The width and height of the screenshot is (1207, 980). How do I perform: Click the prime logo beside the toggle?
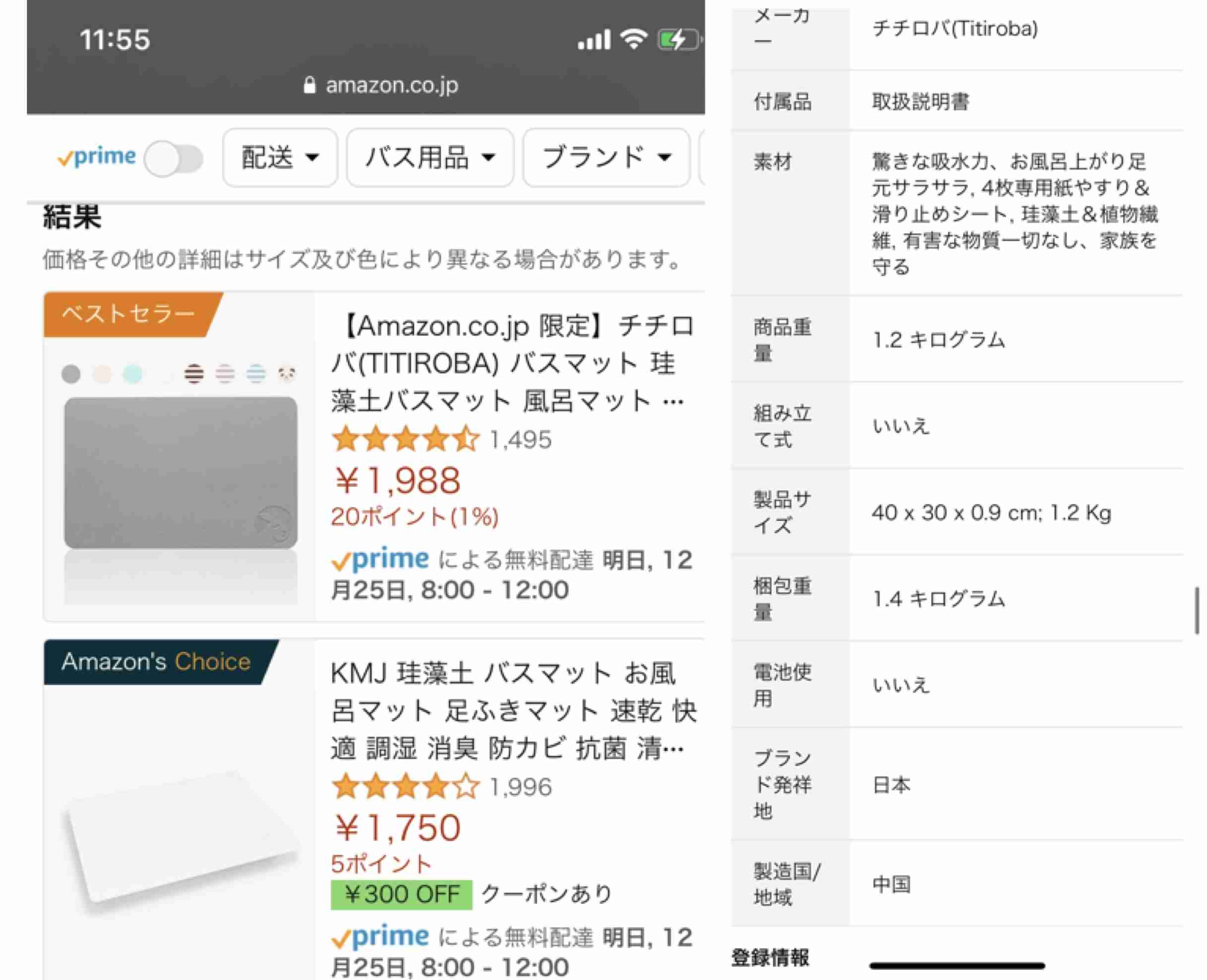coord(97,156)
